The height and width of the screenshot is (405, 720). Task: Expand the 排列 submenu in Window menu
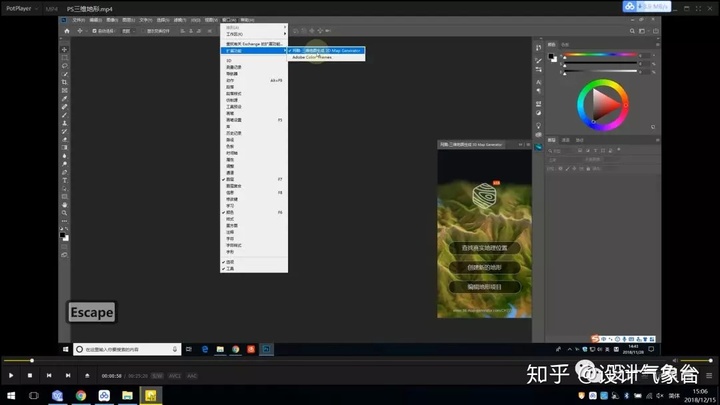[254, 28]
